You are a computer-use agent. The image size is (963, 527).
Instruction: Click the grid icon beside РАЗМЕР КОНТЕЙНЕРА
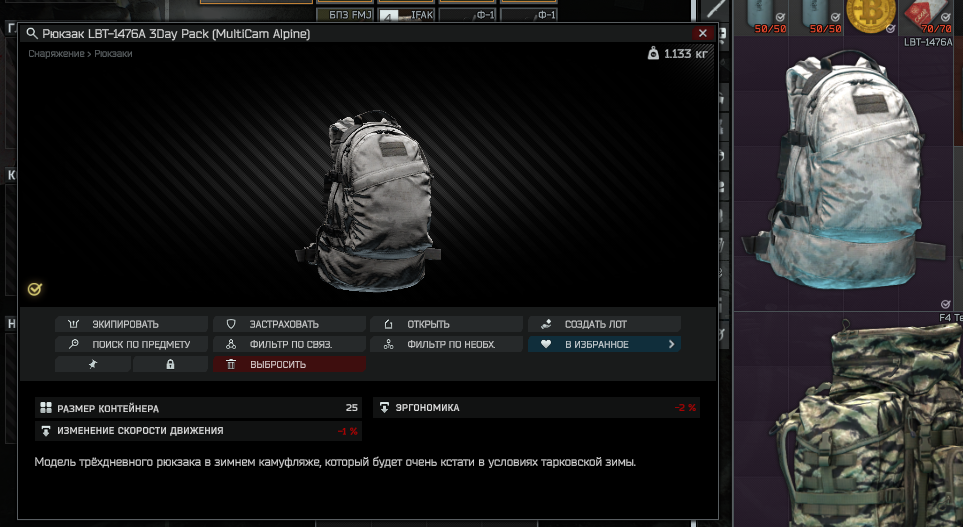pos(45,407)
